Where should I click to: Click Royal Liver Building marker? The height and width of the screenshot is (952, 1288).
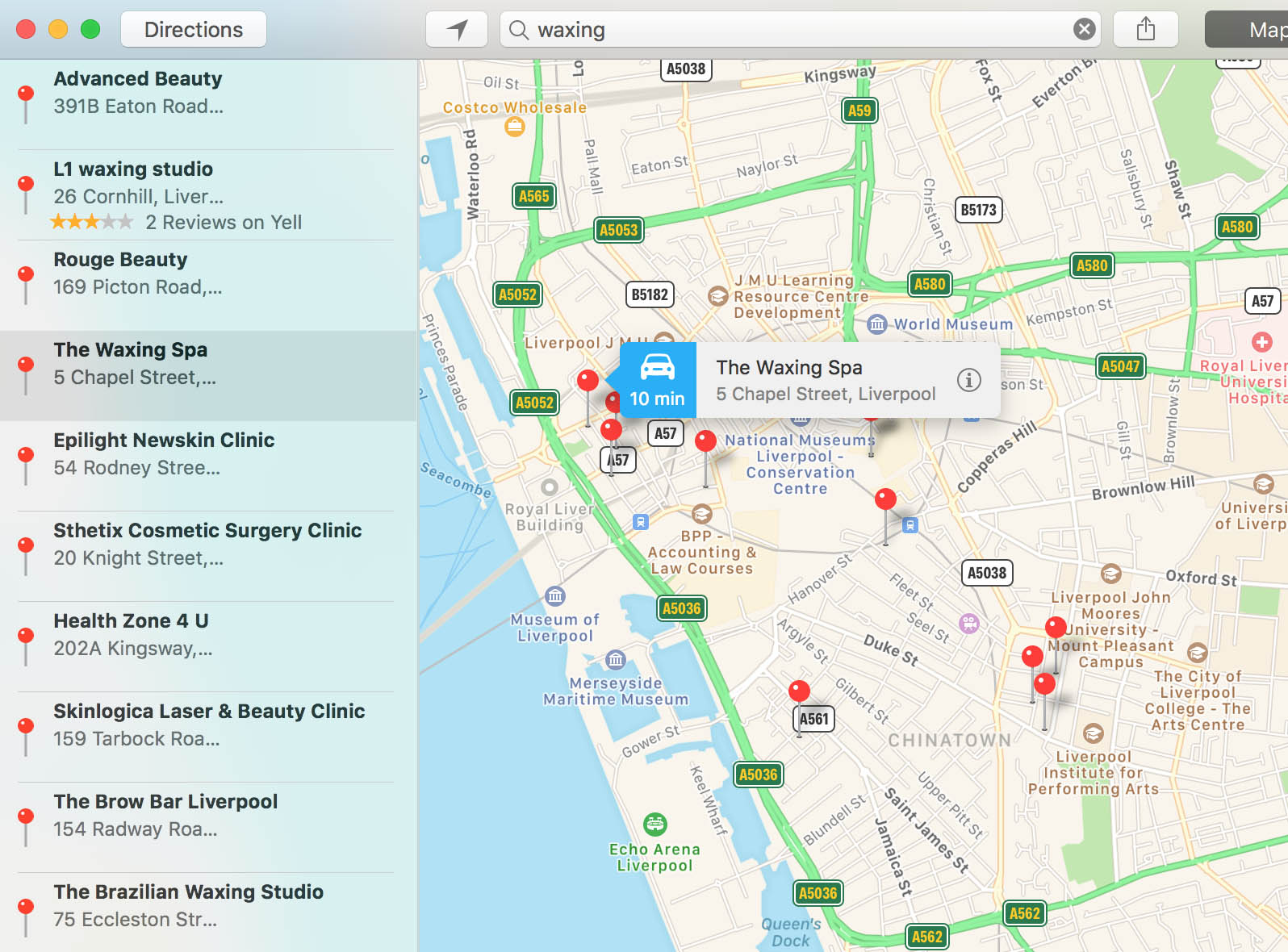pos(550,487)
